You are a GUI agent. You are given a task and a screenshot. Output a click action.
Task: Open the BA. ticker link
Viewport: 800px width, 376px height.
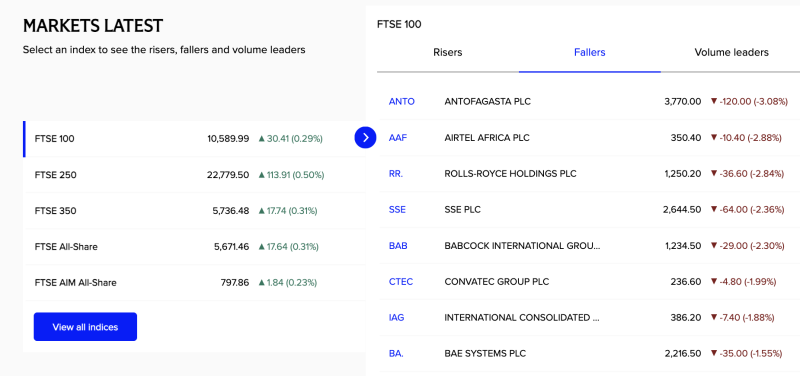tap(396, 354)
